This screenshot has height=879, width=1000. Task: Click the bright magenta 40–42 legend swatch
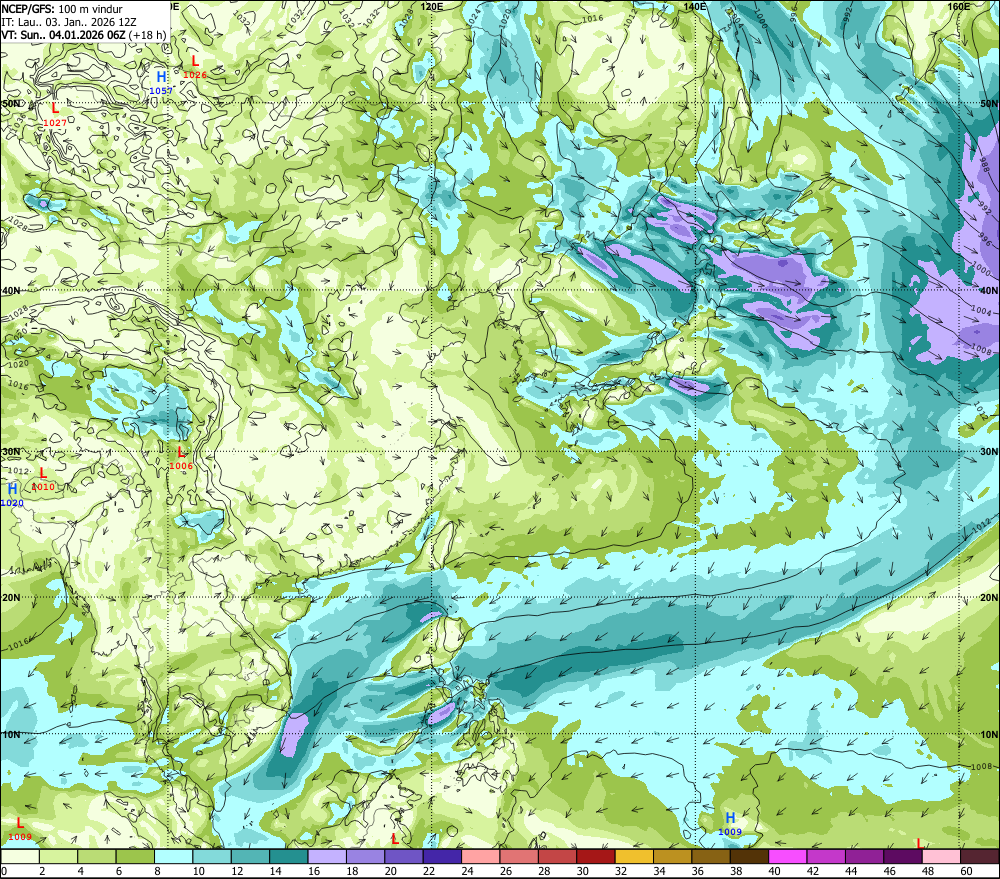788,856
